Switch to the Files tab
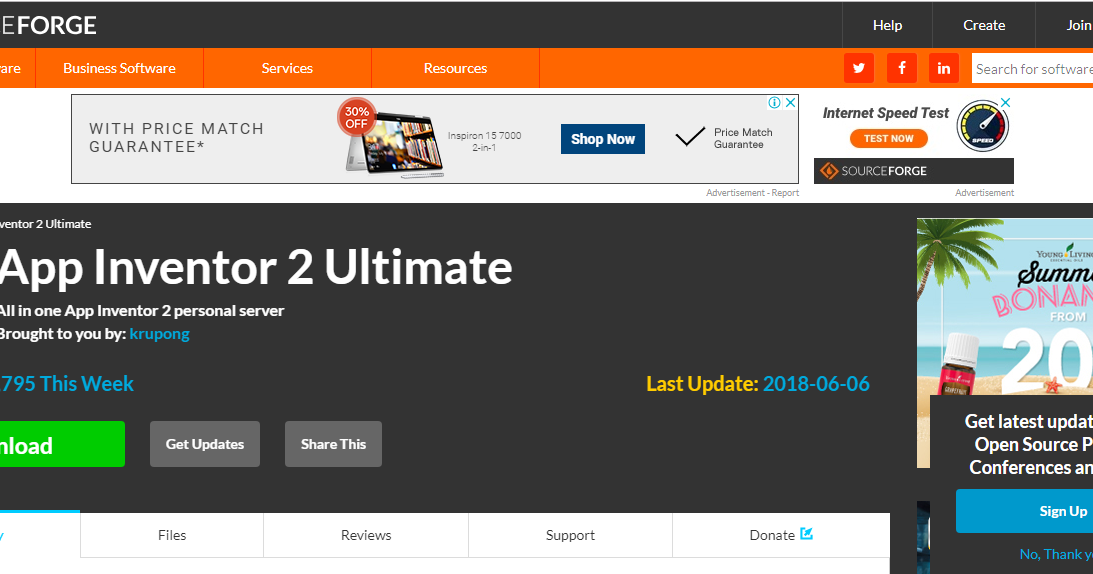Viewport: 1093px width, 574px height. [172, 535]
